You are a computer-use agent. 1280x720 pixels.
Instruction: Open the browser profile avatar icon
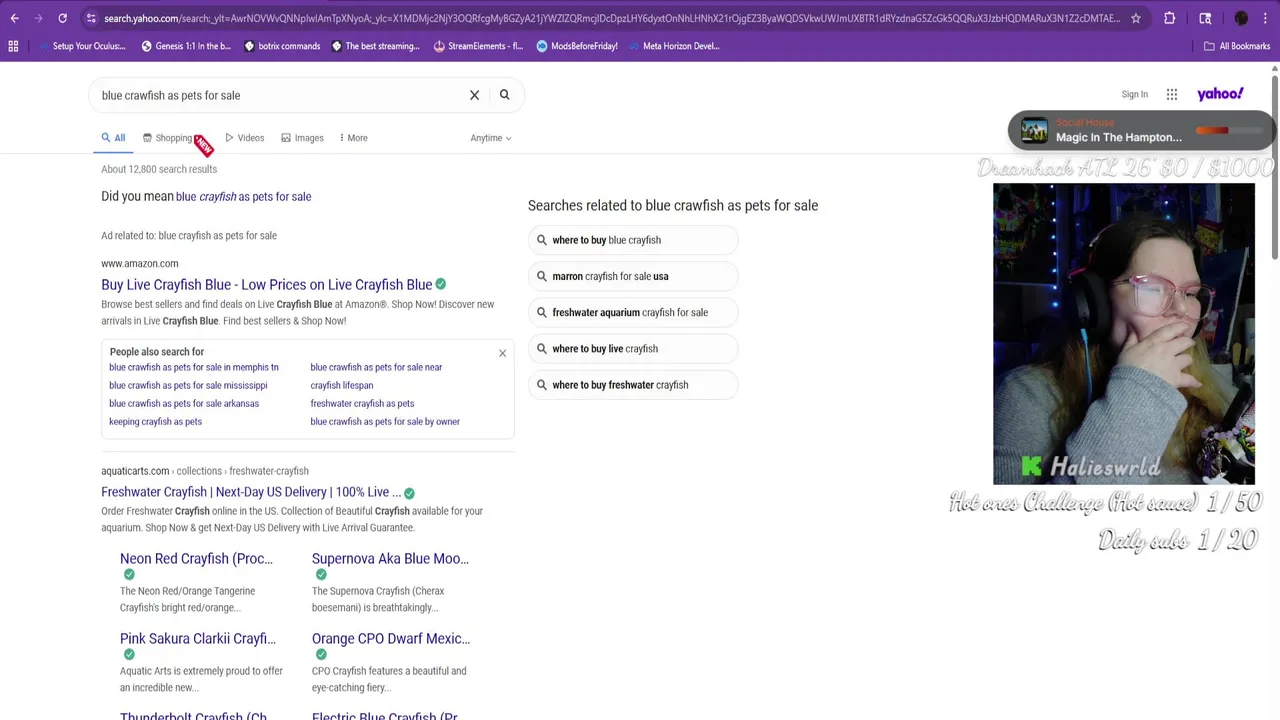(x=1241, y=18)
